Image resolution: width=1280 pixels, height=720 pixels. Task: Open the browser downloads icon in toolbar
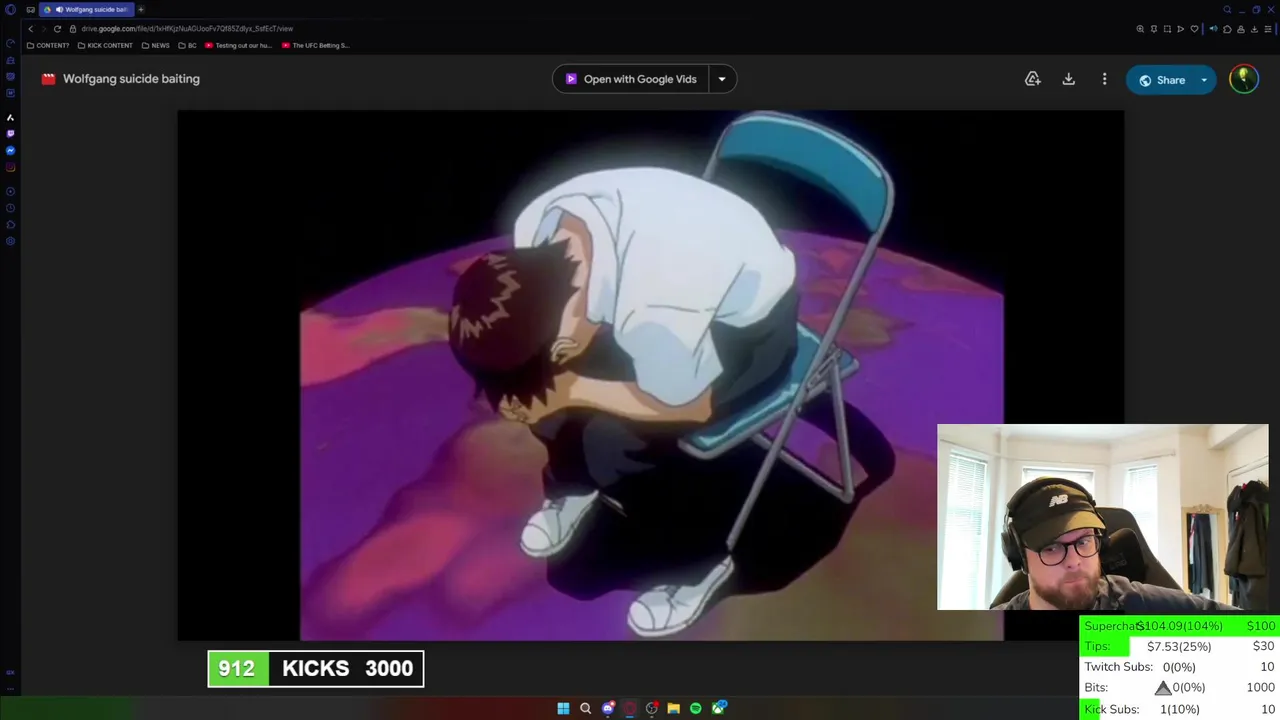[1254, 29]
